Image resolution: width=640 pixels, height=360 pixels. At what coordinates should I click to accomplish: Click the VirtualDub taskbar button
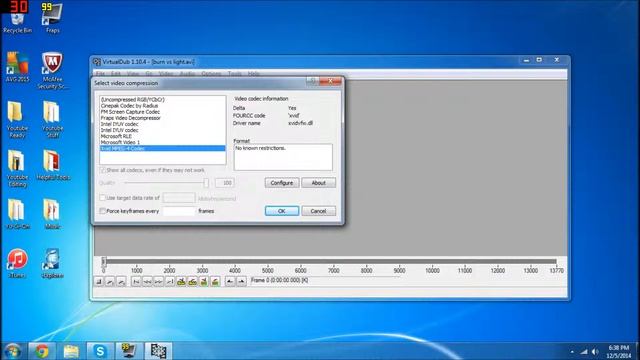(x=158, y=351)
